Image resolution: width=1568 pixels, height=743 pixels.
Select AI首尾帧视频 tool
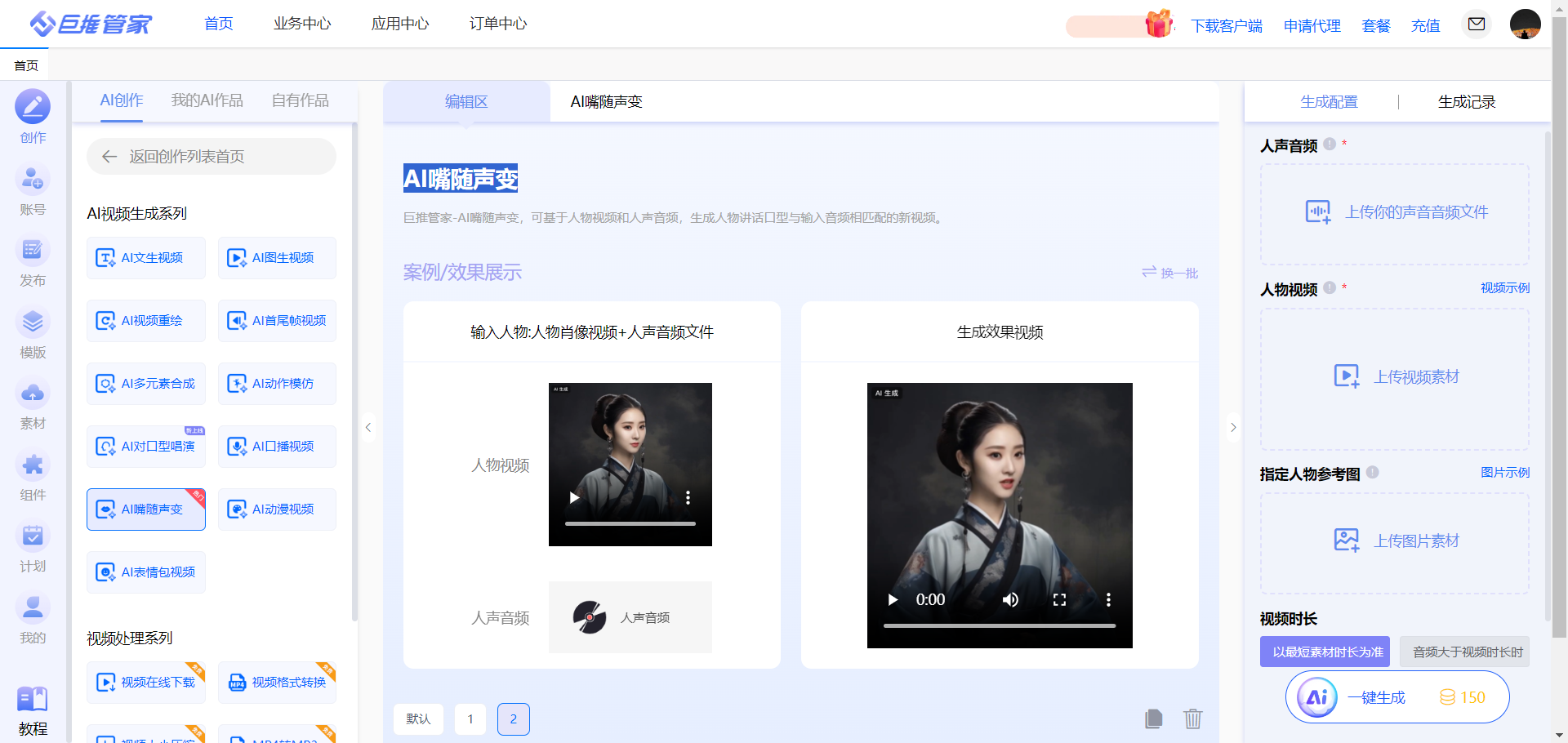click(x=277, y=321)
